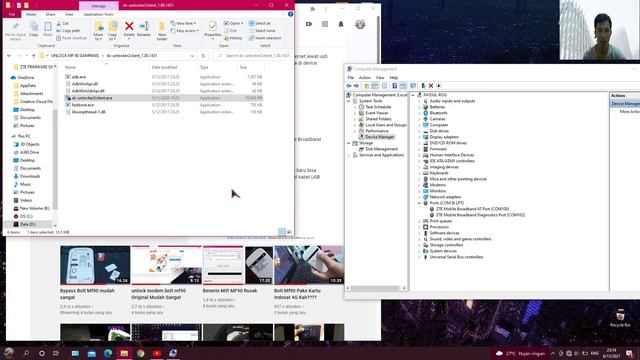Click Details view toggle in Explorer status bar
This screenshot has height=360, width=640.
pos(282,232)
